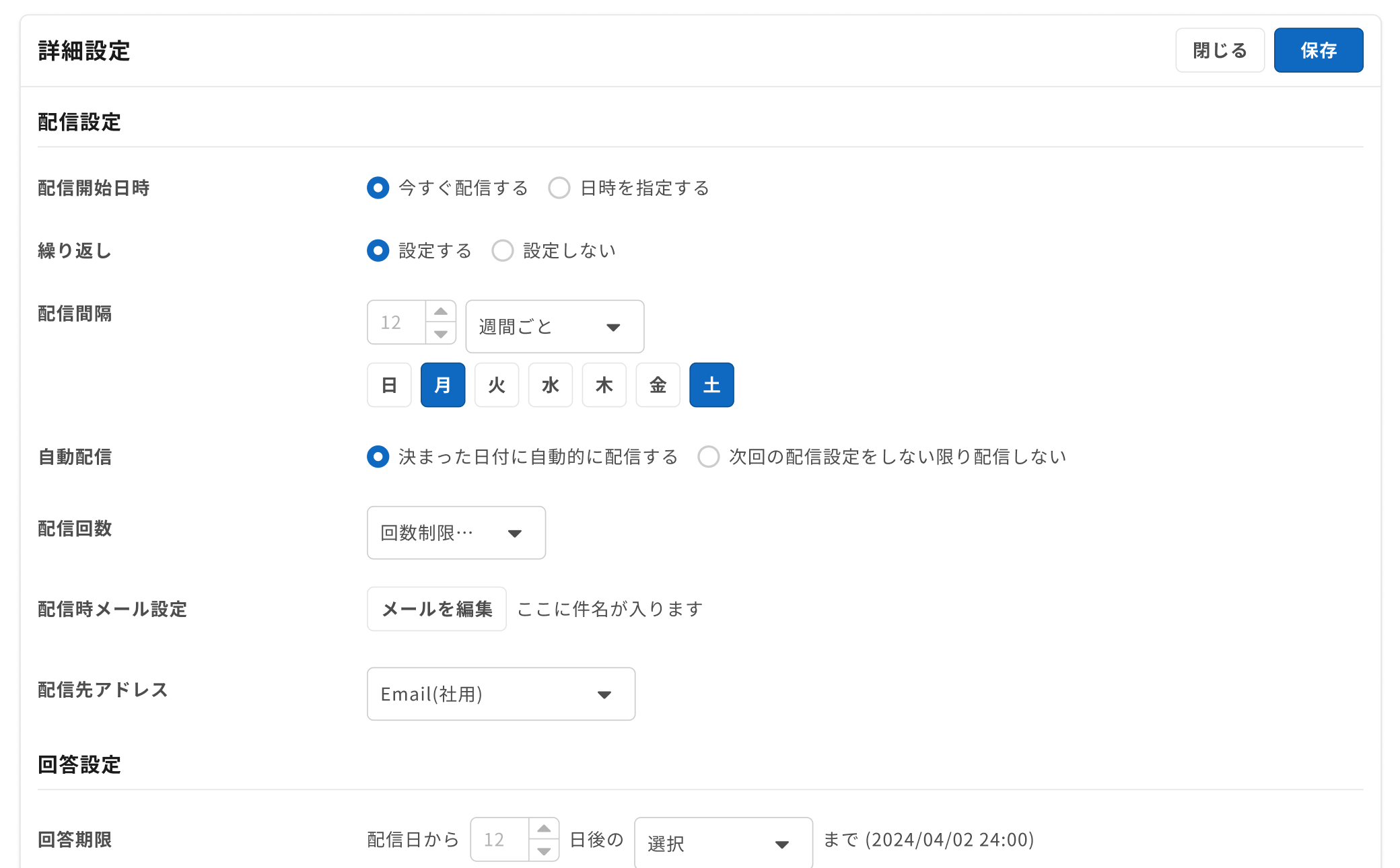Open the 選択 dropdown for 回答期限
This screenshot has height=868, width=1400.
coord(723,843)
